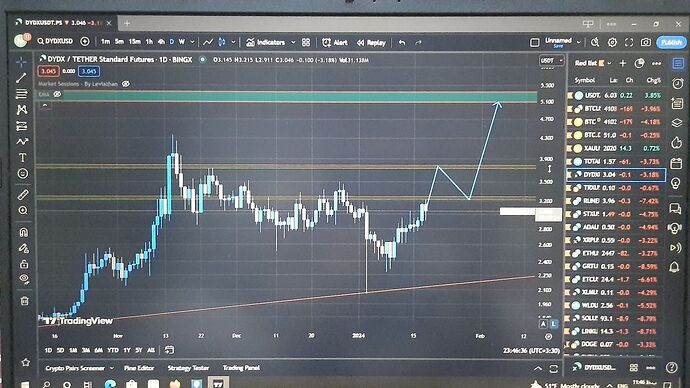Take a snapshot with camera icon

(x=646, y=42)
